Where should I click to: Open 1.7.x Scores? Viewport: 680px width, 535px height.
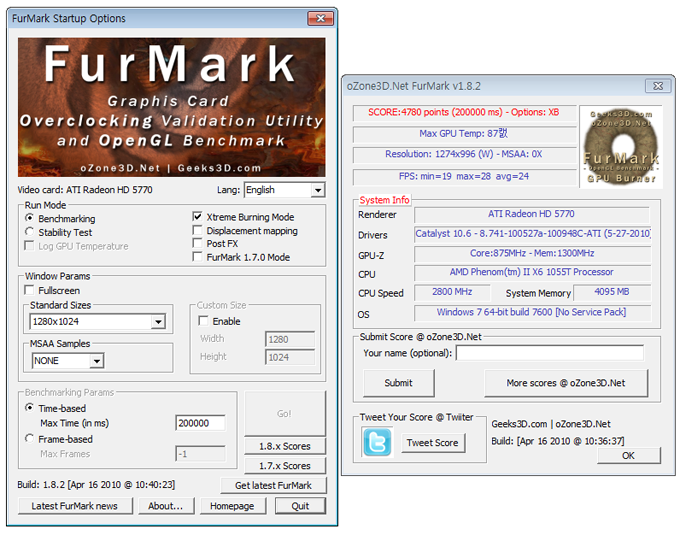point(285,466)
